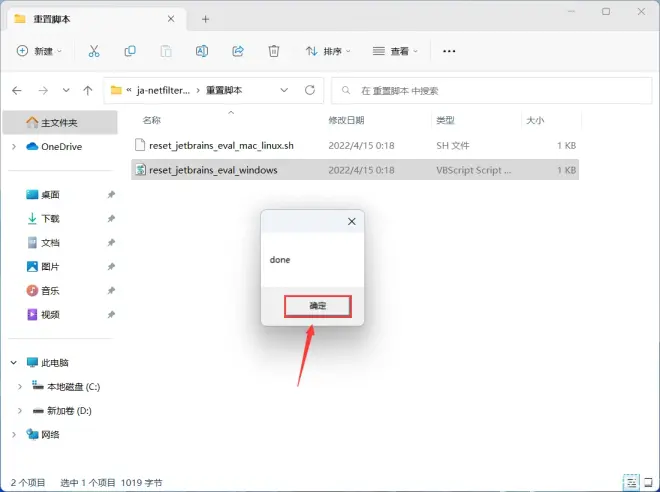Screen dimensions: 660x492
Task: Click the pin icon next to 图片
Action: (x=111, y=266)
